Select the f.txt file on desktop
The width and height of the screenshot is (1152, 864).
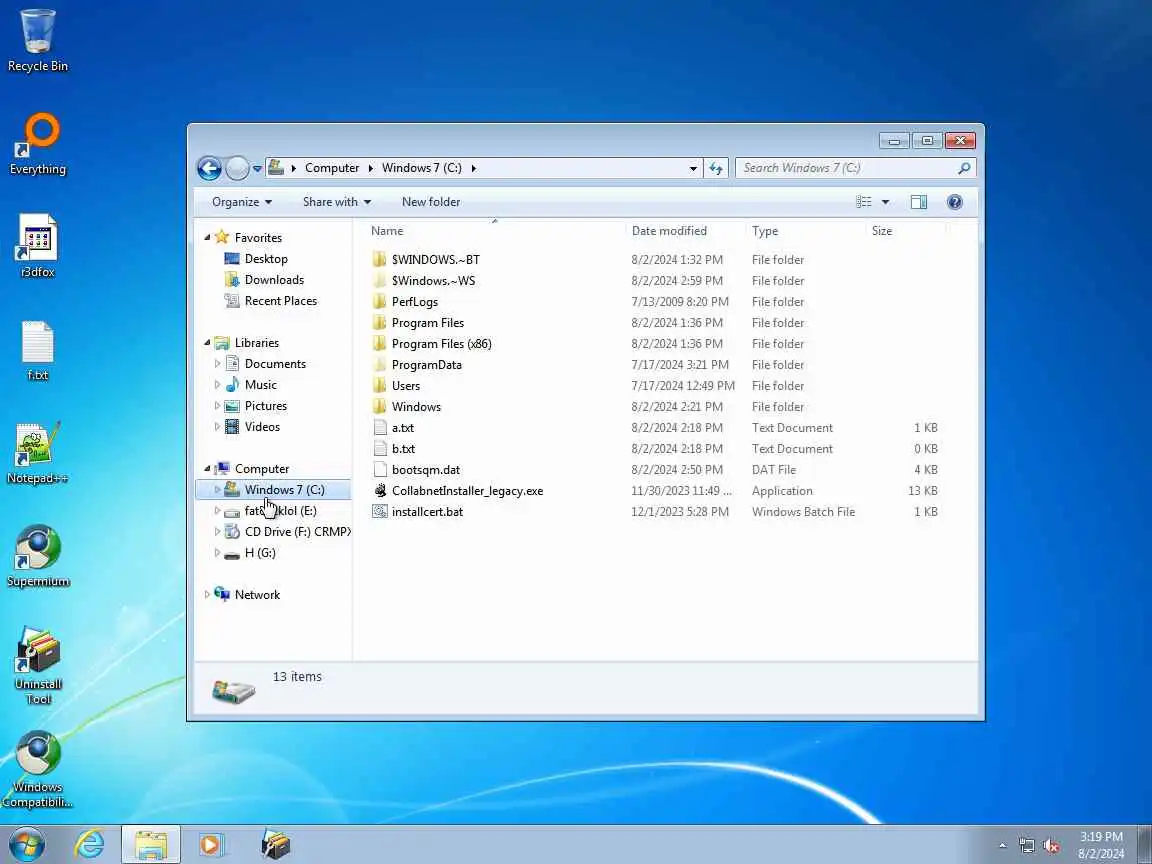[37, 350]
